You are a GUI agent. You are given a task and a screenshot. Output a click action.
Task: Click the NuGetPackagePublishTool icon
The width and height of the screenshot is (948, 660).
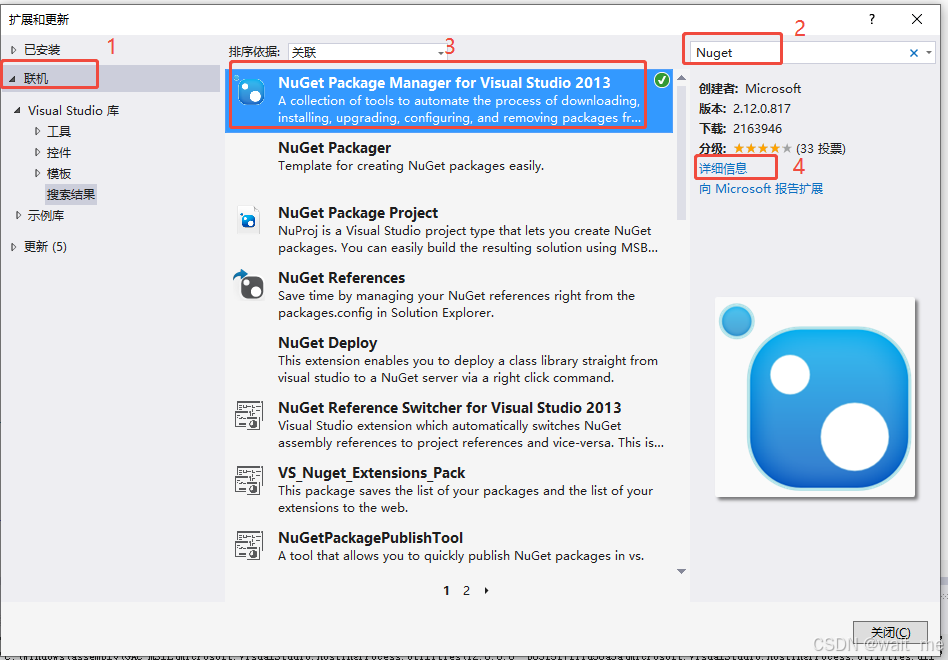[248, 545]
